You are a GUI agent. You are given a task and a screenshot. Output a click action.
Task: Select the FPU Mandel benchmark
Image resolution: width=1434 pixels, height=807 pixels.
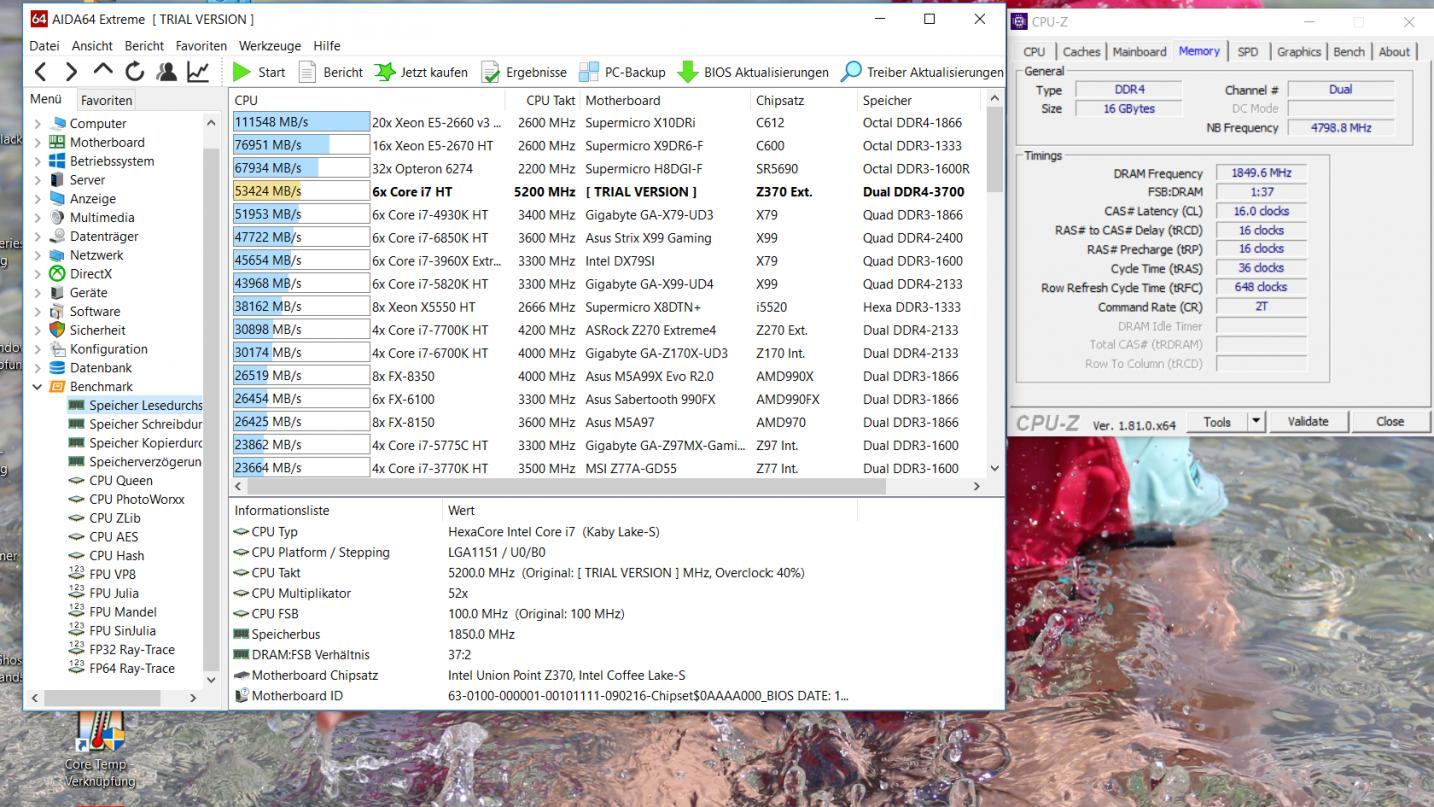pyautogui.click(x=122, y=612)
